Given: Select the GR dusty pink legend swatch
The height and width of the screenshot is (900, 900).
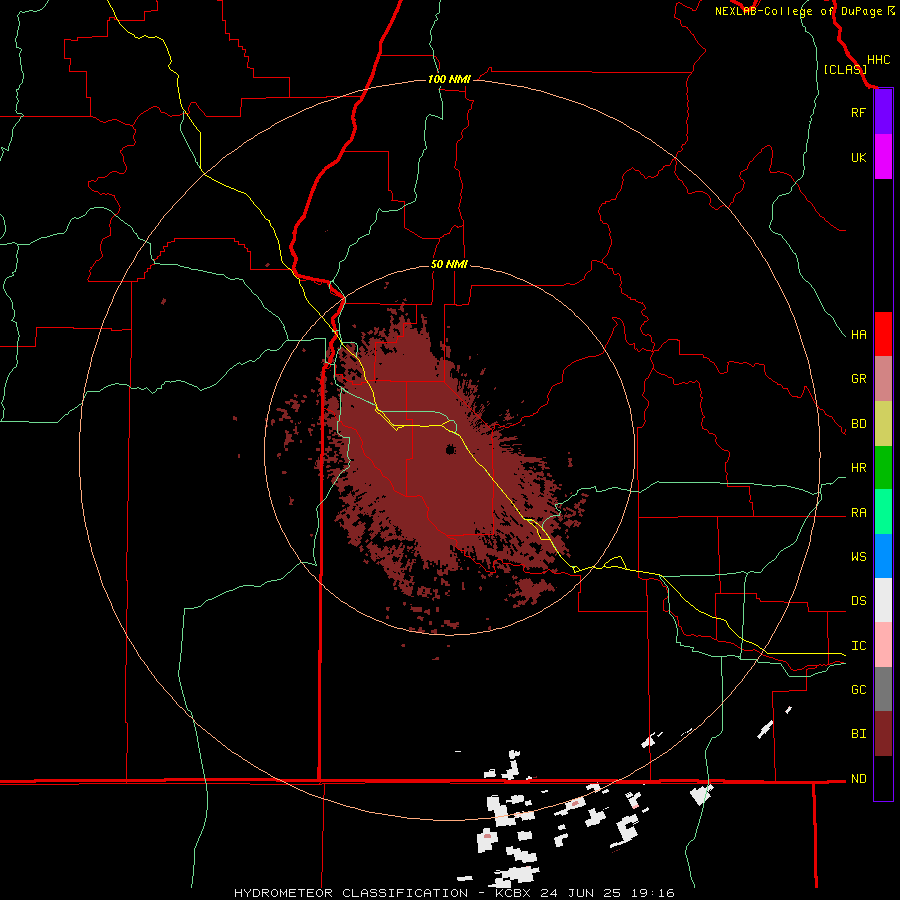Looking at the screenshot, I should click(x=883, y=379).
